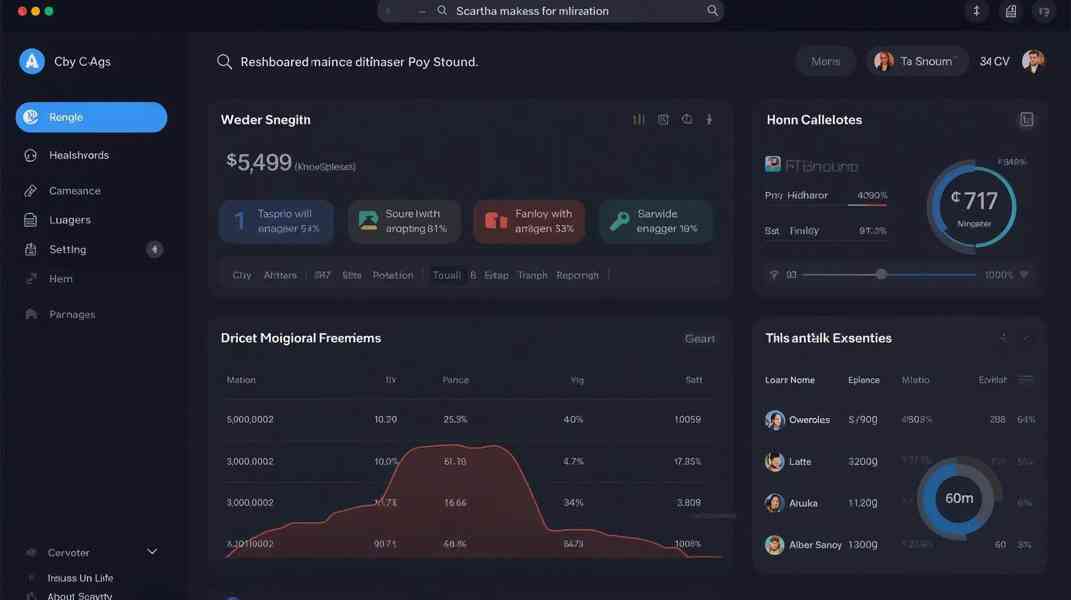Click the Cameance pencil icon in sidebar
The width and height of the screenshot is (1071, 600).
(x=30, y=191)
